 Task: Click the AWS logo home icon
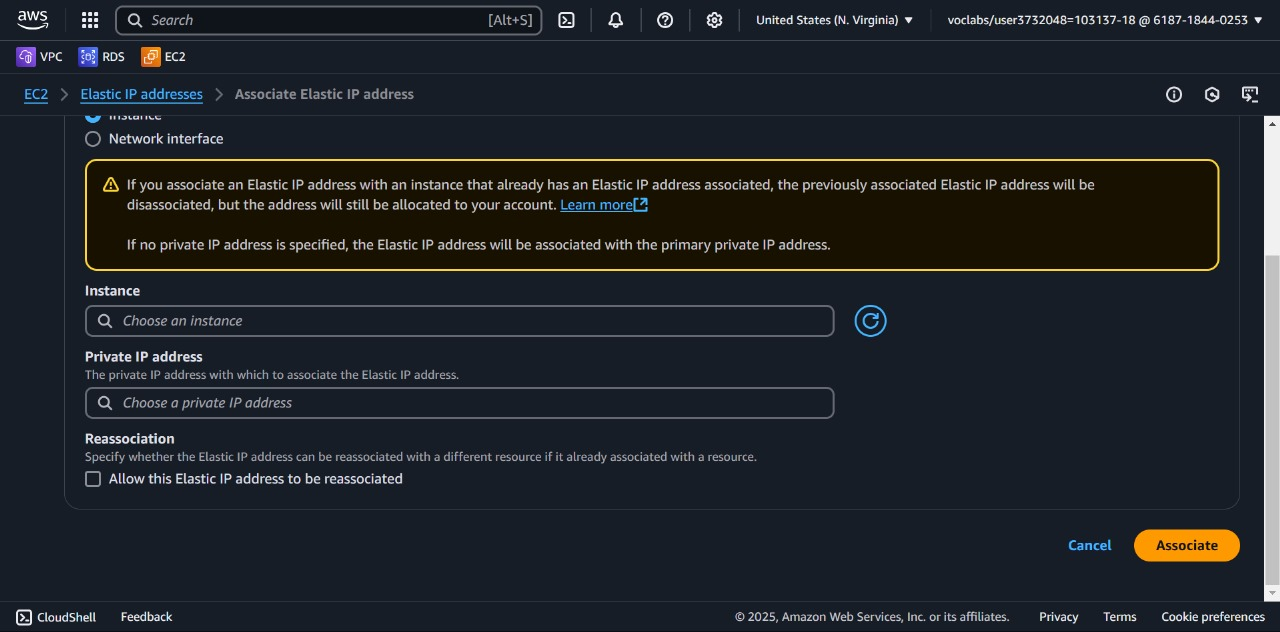tap(32, 20)
